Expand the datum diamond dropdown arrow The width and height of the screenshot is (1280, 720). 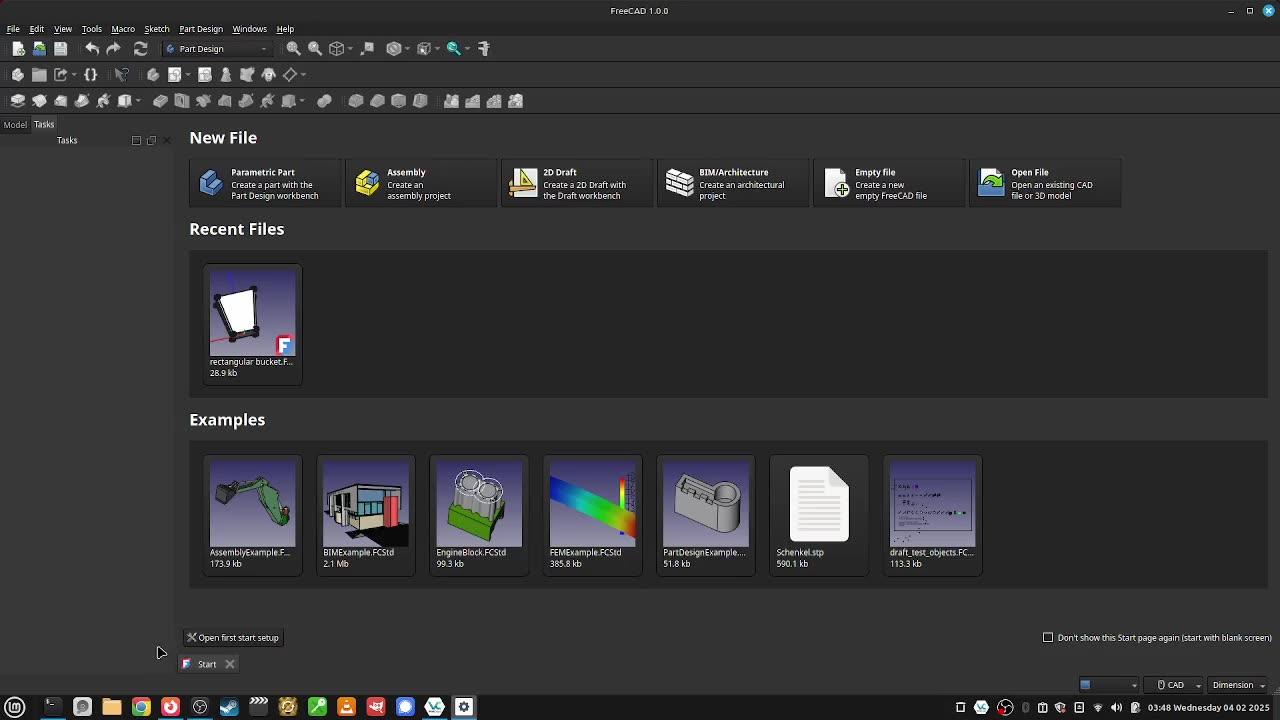[302, 74]
